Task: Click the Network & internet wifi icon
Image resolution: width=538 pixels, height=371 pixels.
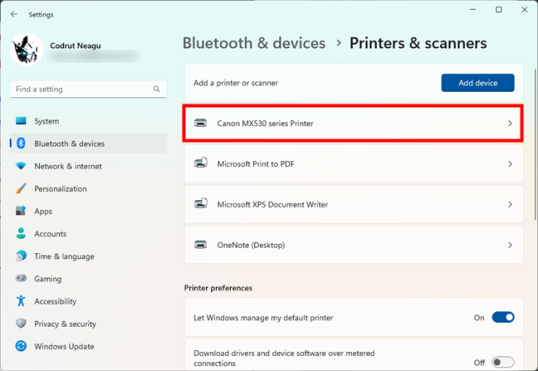Action: tap(21, 166)
